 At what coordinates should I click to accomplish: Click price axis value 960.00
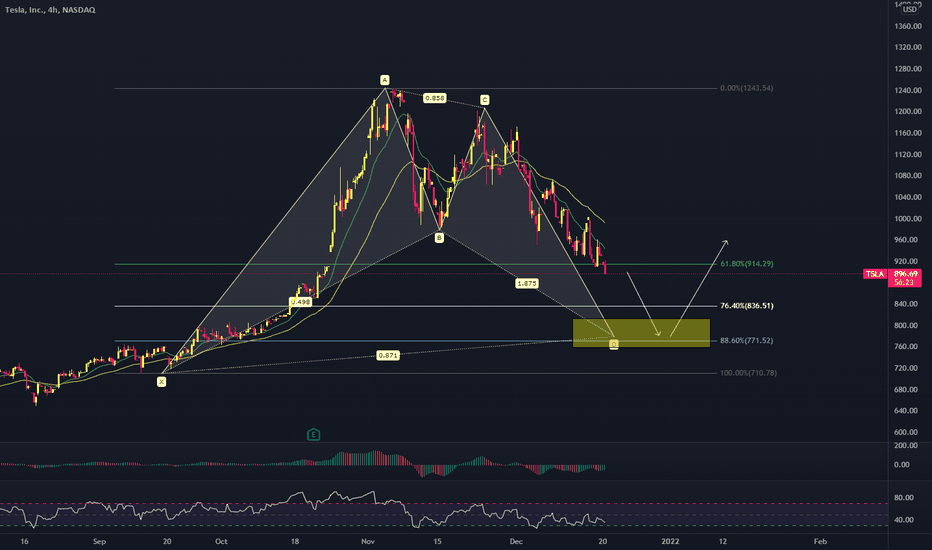[x=908, y=240]
